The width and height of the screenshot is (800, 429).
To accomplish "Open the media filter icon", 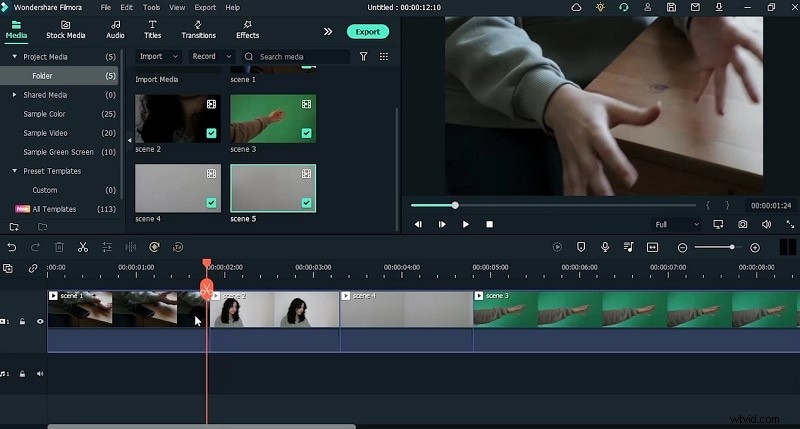I will click(363, 57).
